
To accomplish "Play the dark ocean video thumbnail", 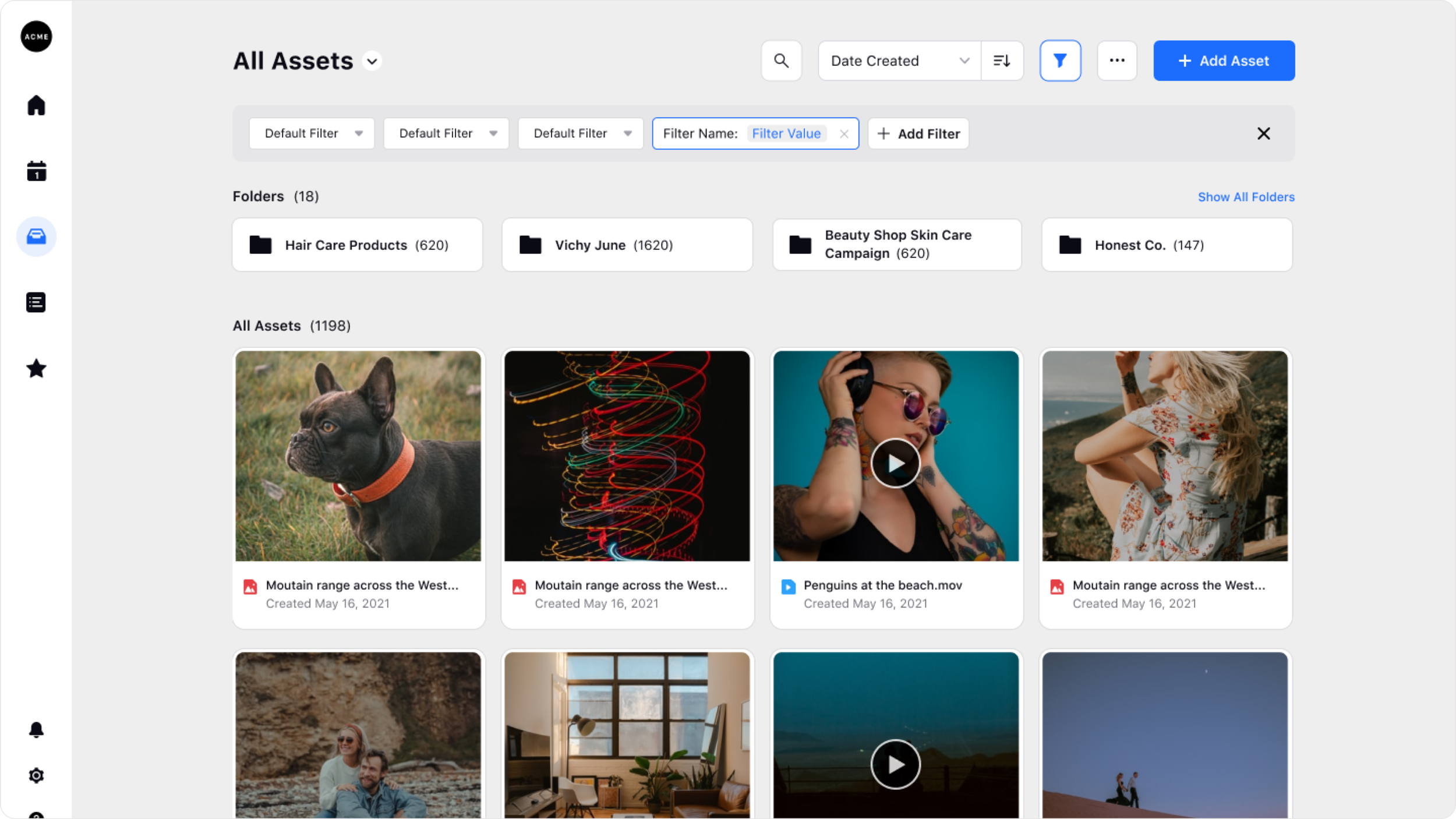I will click(x=896, y=764).
